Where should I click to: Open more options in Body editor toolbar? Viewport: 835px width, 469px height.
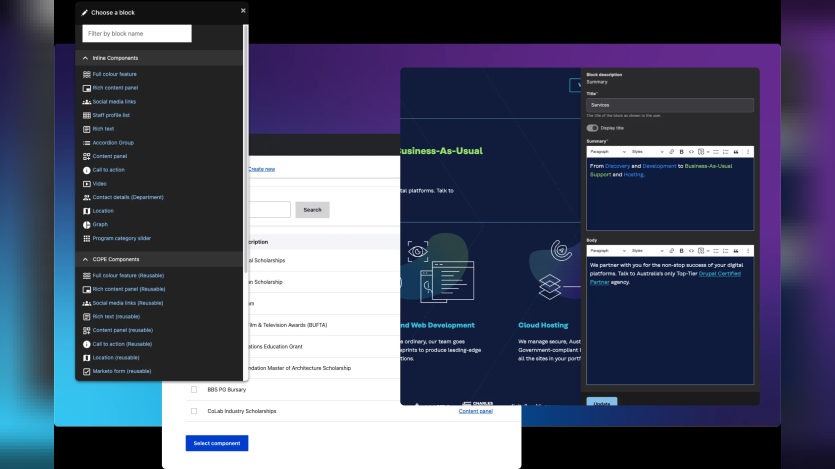click(x=748, y=251)
